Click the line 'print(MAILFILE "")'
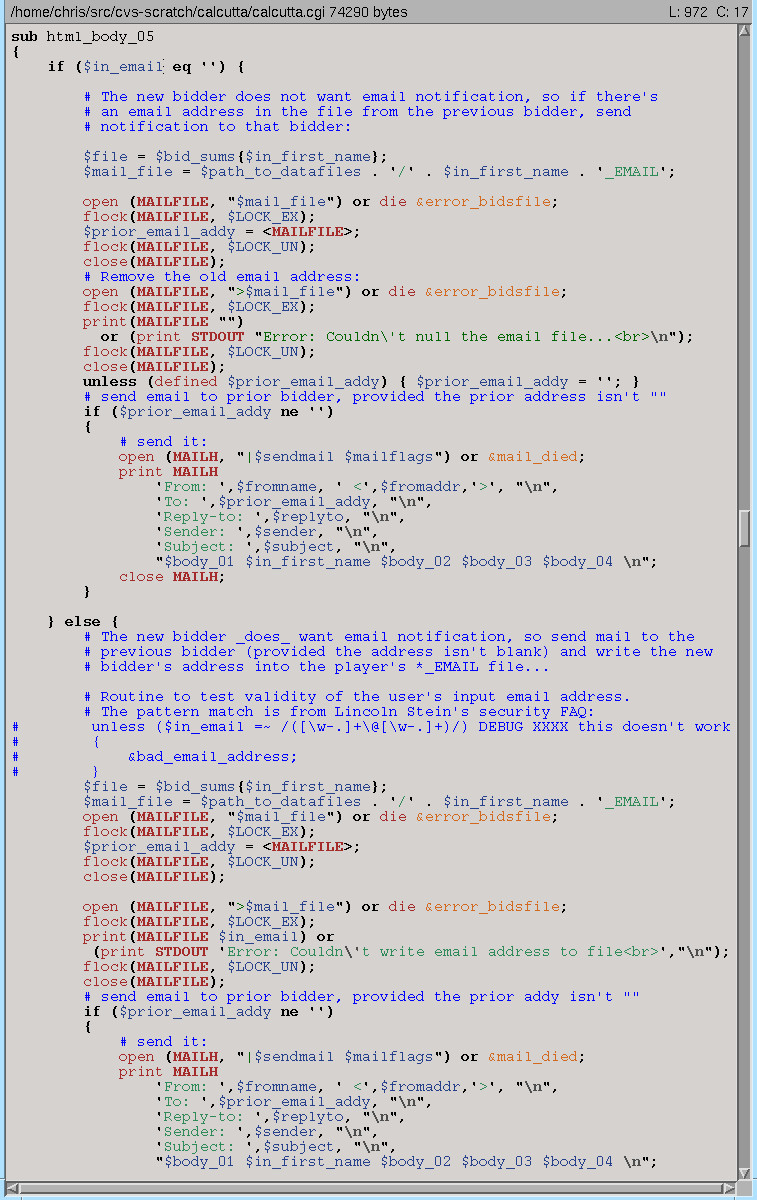The height and width of the screenshot is (1200, 757). (x=164, y=321)
